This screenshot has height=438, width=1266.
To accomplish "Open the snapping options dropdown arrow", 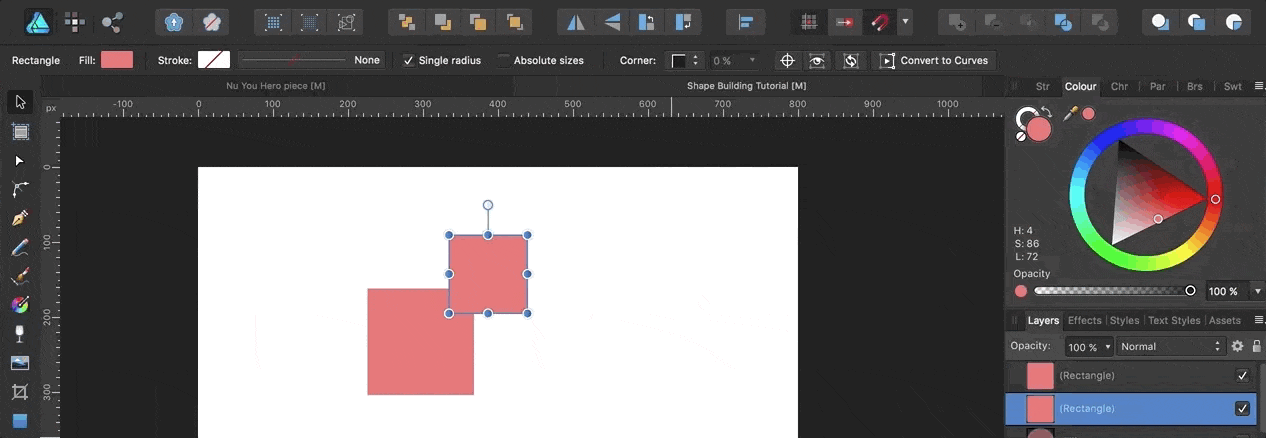I will point(905,21).
